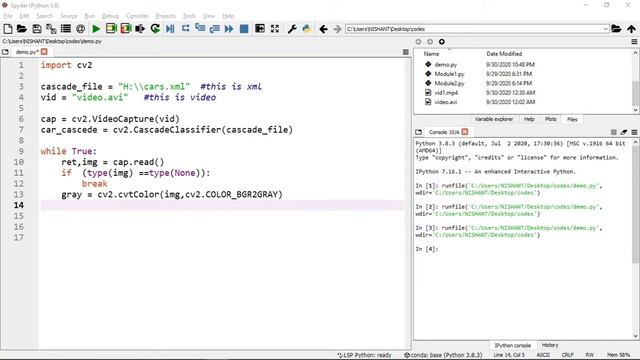
Task: Open file using the folder toolbar icon
Action: [22, 29]
